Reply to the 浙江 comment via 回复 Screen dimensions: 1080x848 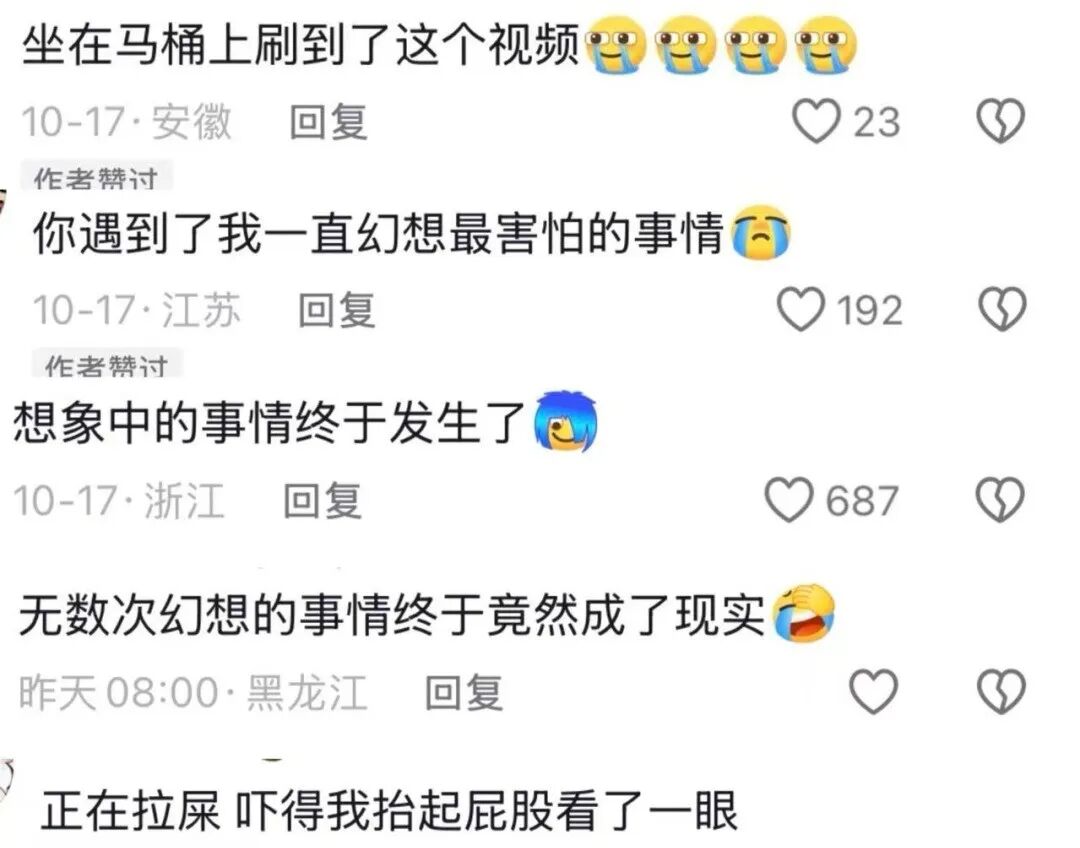322,500
